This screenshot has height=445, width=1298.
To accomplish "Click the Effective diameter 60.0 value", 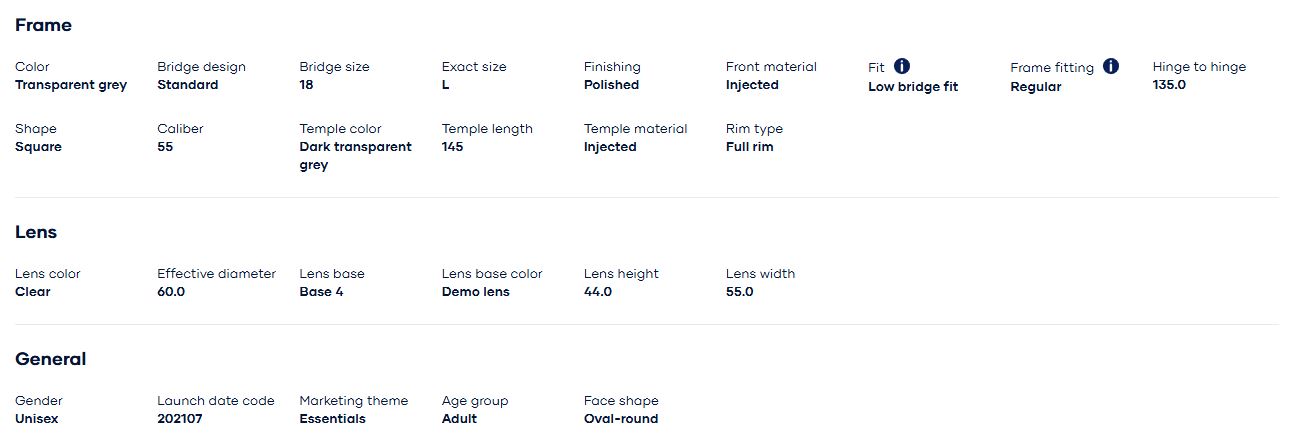I will tap(171, 292).
